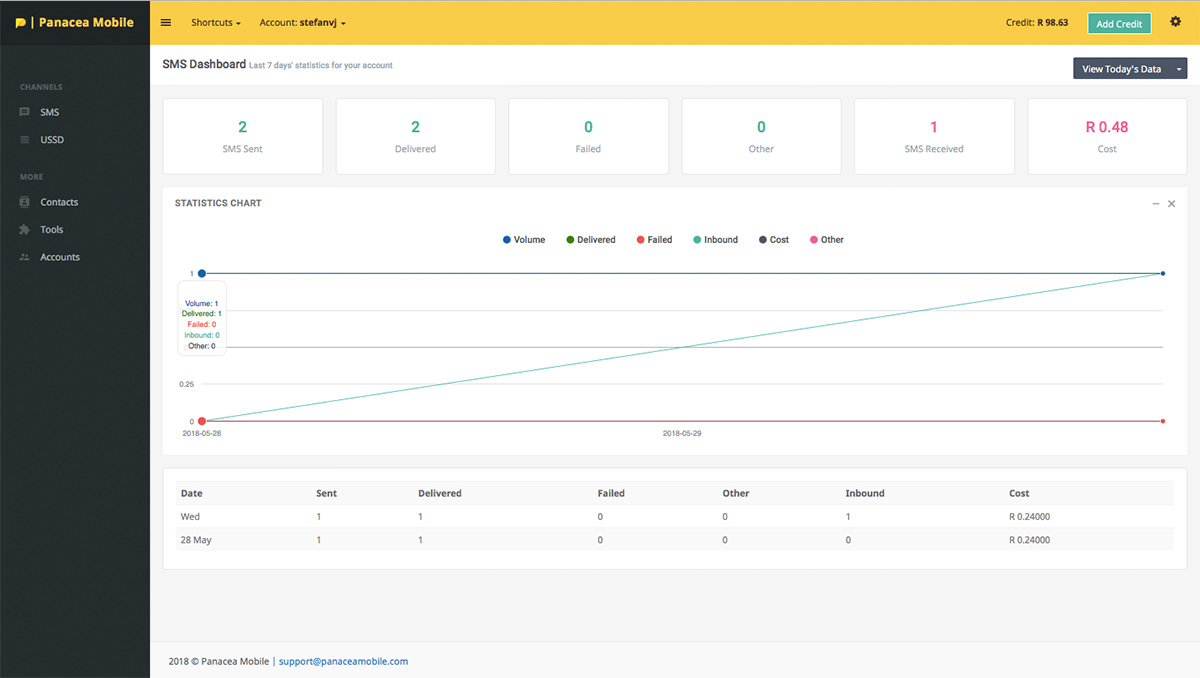
Task: Open the support@panaceamobile.com email link
Action: coord(343,661)
